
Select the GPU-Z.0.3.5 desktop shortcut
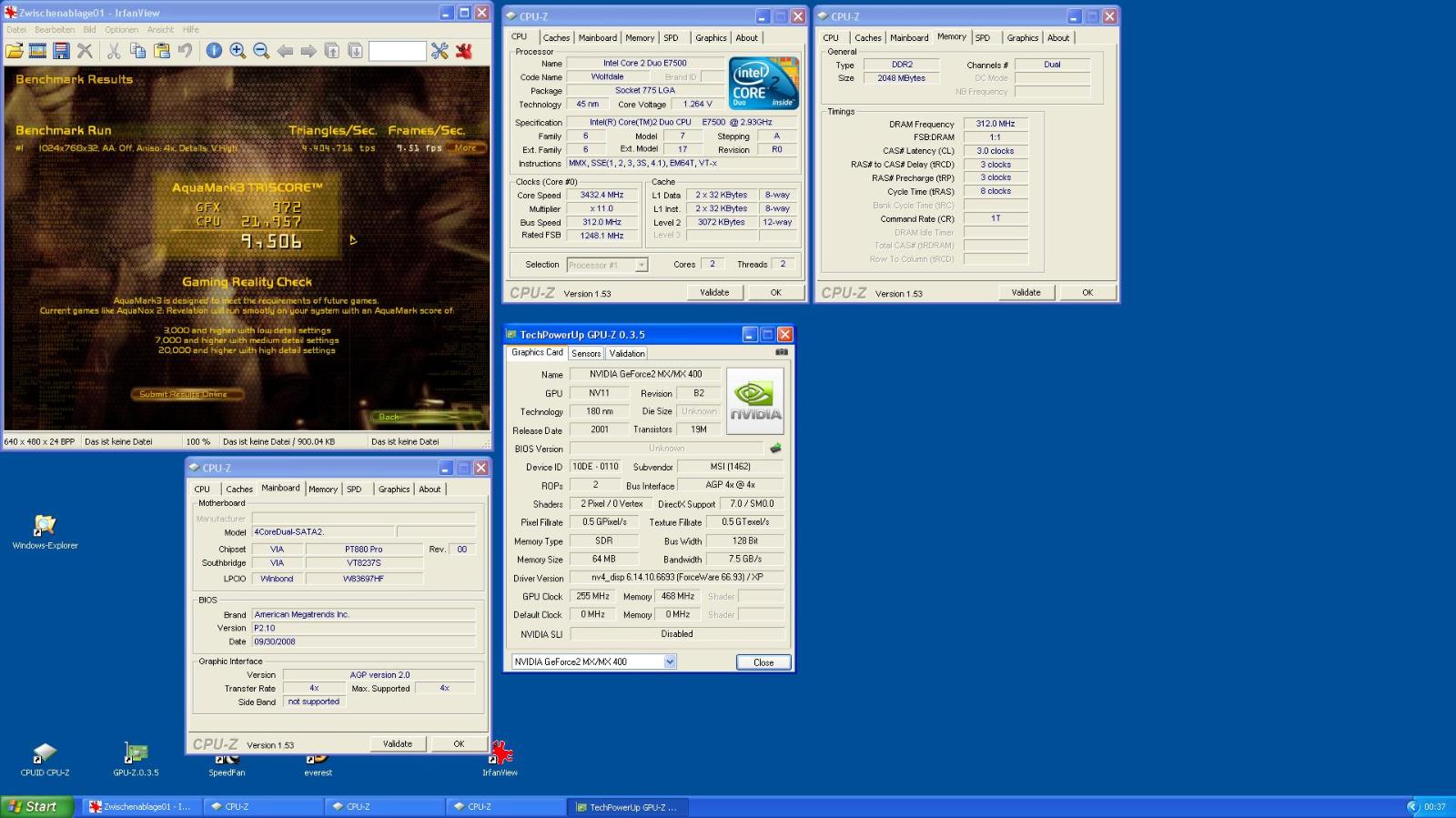coord(136,759)
